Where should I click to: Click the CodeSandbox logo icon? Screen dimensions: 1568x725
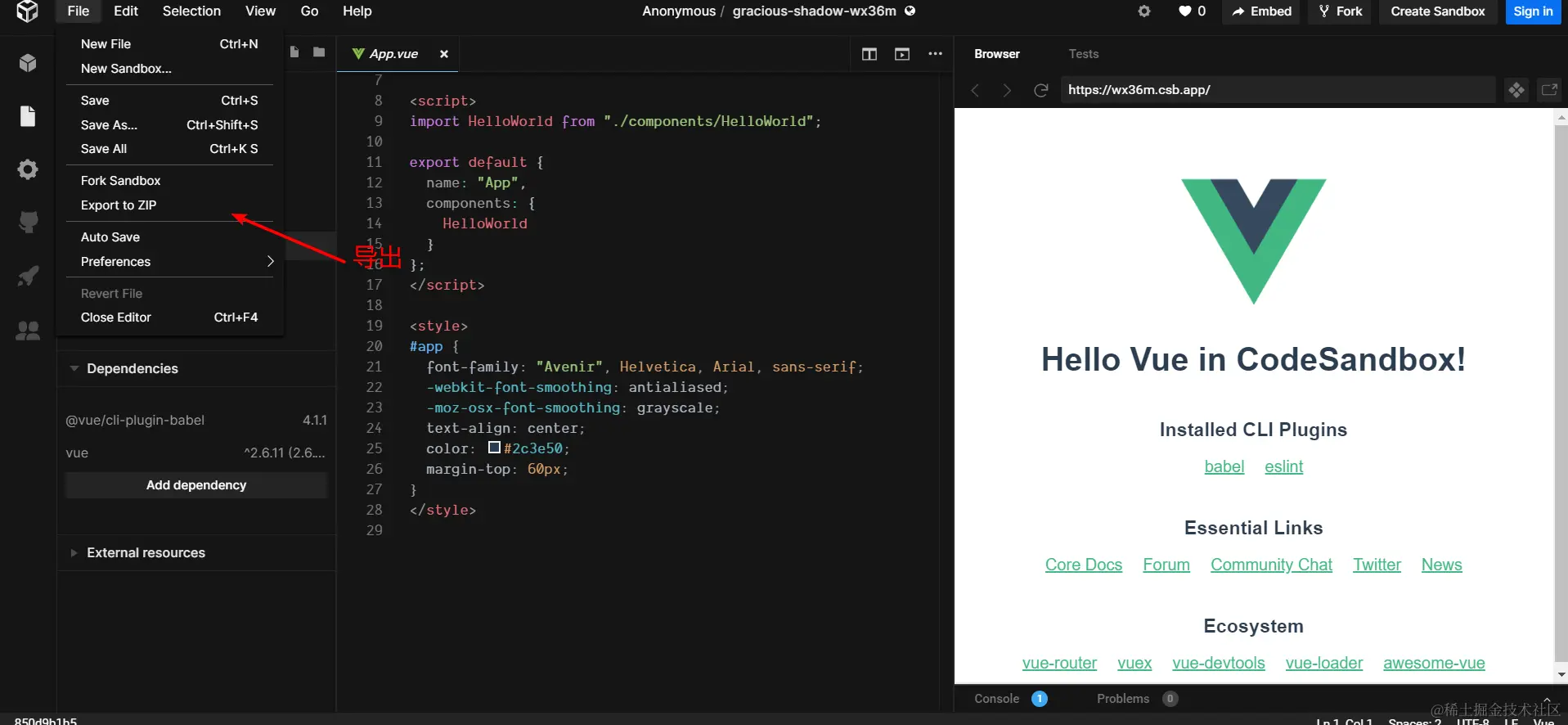(27, 11)
